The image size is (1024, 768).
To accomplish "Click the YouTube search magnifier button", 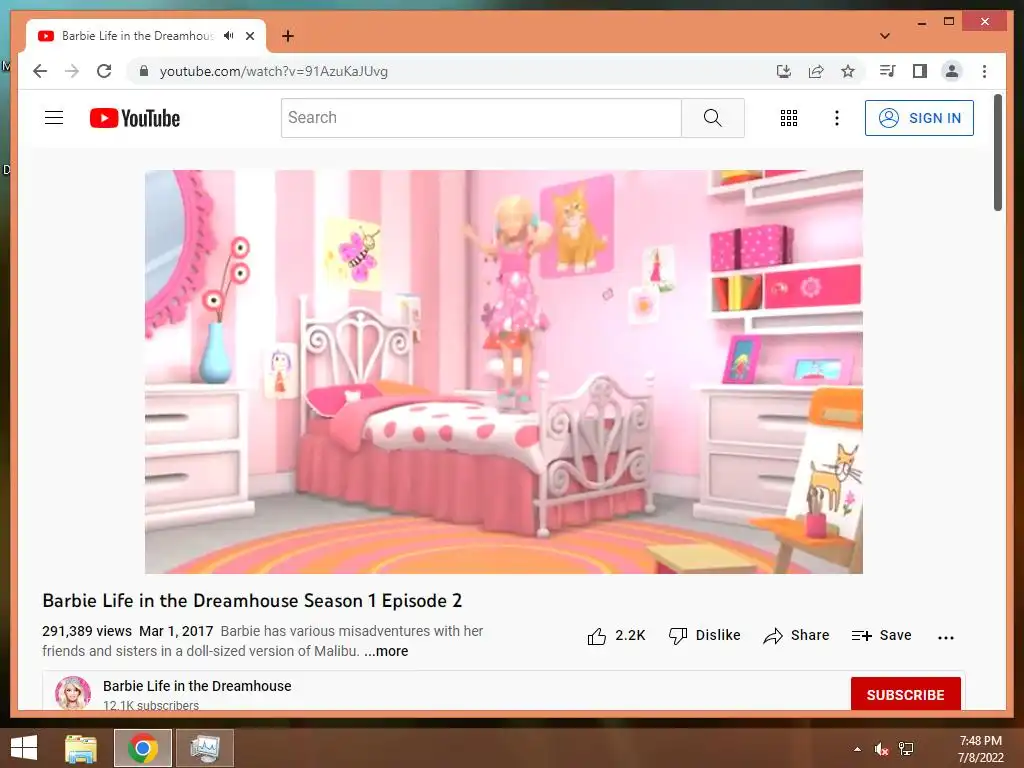I will [712, 118].
